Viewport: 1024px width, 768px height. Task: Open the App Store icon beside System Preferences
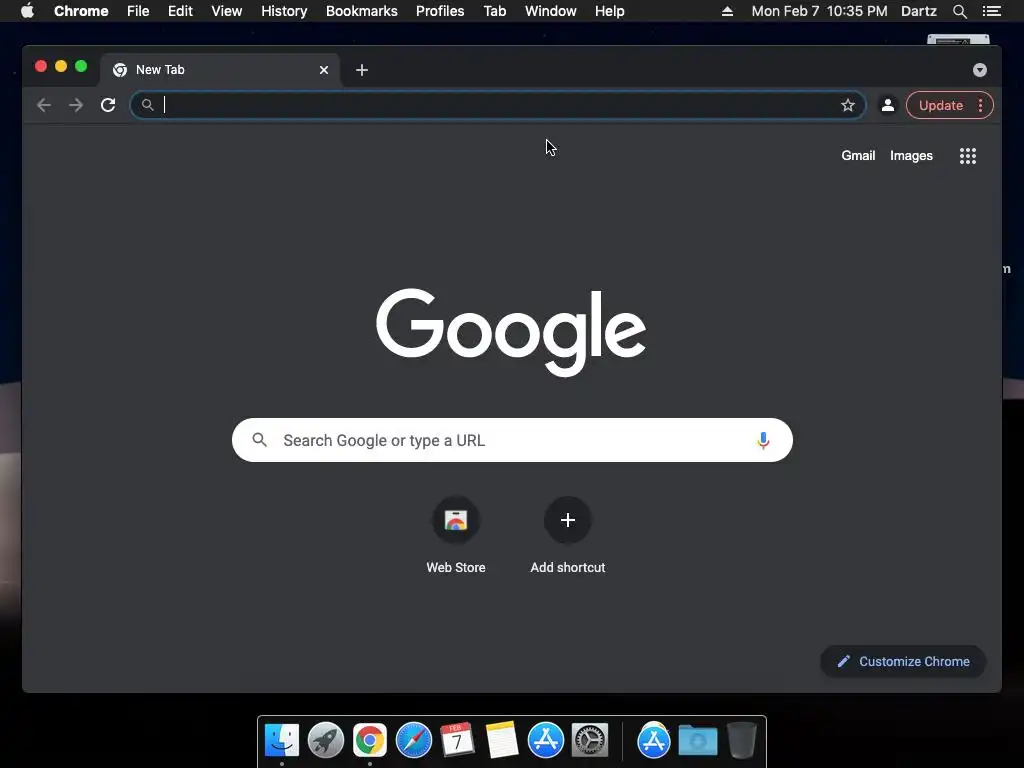(545, 741)
